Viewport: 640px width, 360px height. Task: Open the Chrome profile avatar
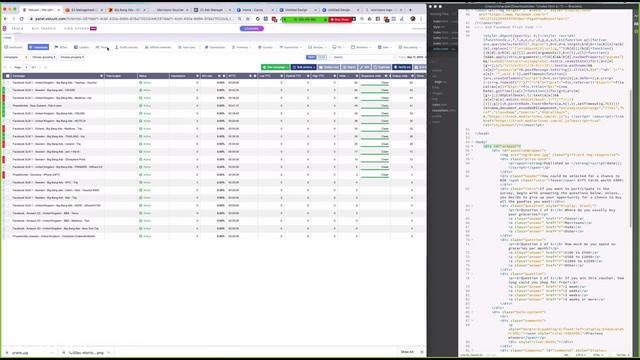tap(413, 19)
